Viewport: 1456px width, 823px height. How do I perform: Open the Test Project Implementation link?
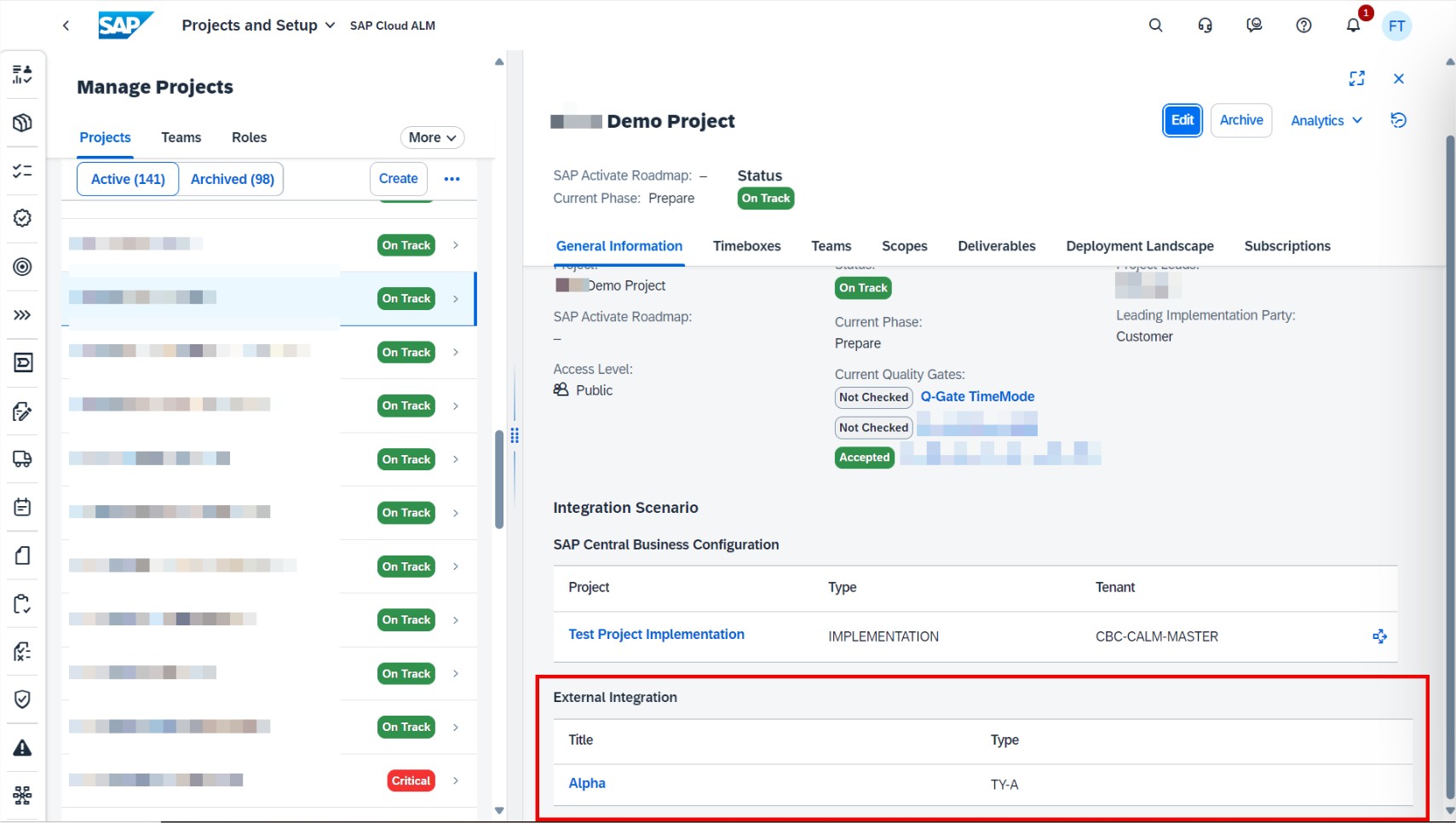point(656,635)
